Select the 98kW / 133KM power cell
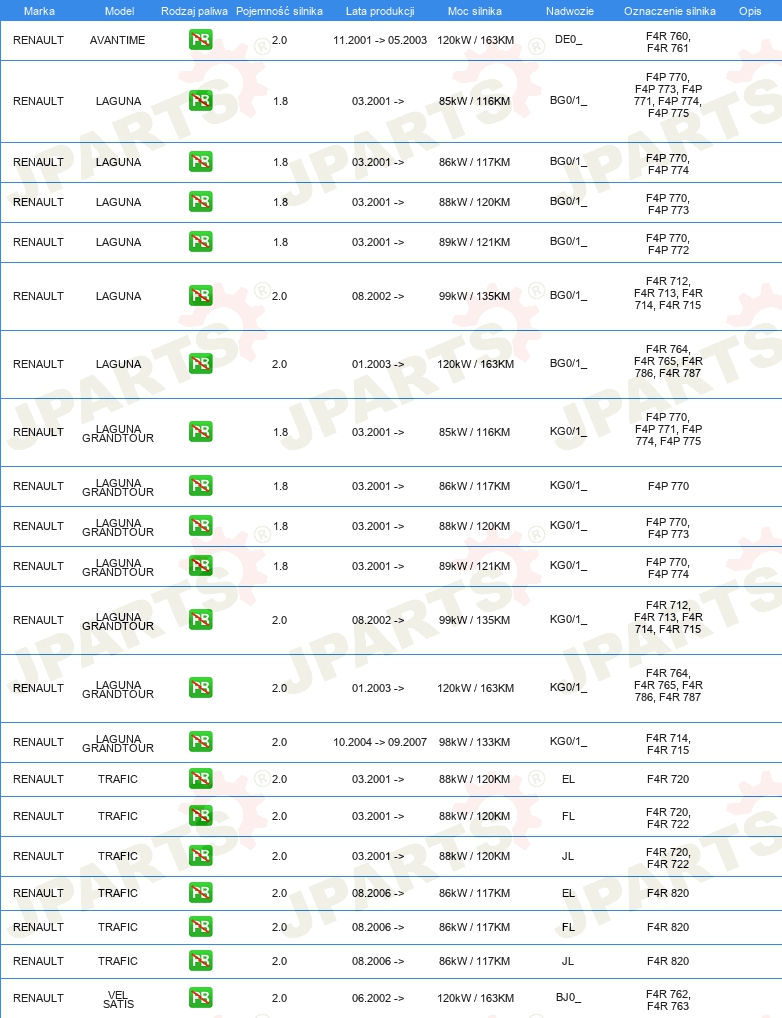782x1018 pixels. (x=474, y=742)
